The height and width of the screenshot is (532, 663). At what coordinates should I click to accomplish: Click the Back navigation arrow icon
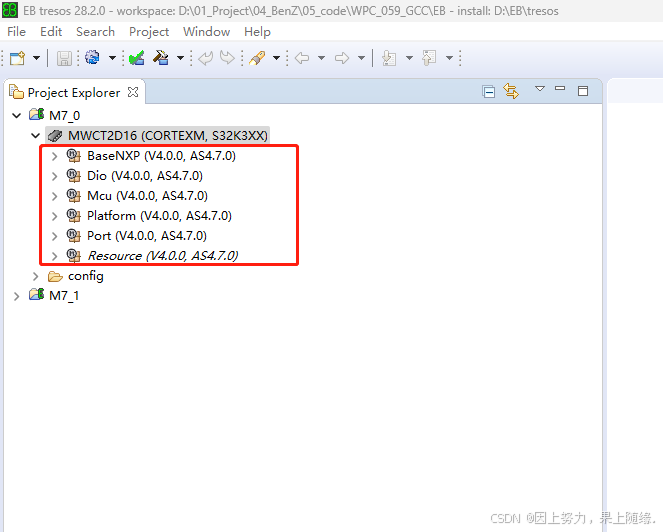click(x=302, y=58)
